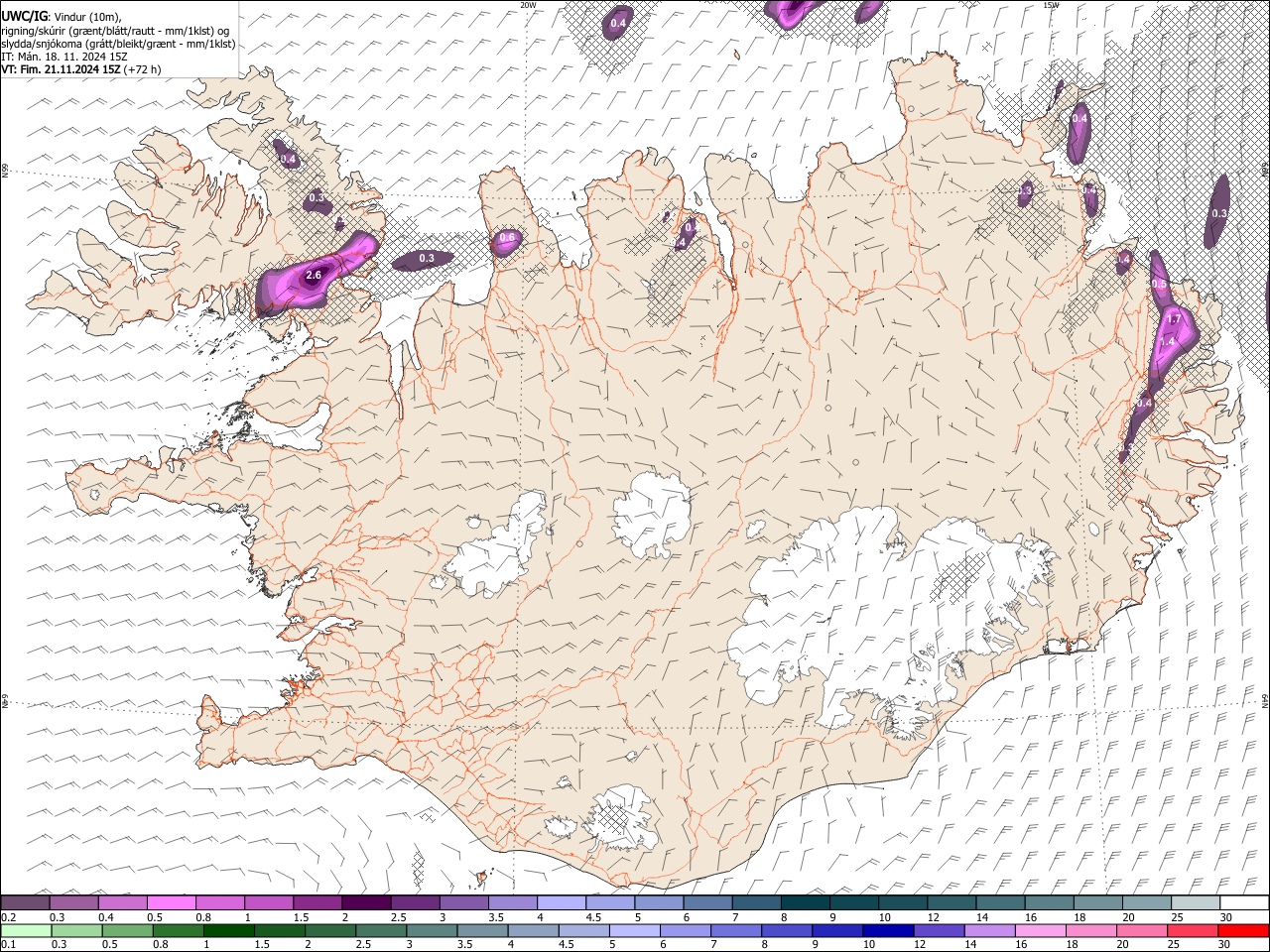Select the dark teal 8 swatch in top scale

click(805, 903)
